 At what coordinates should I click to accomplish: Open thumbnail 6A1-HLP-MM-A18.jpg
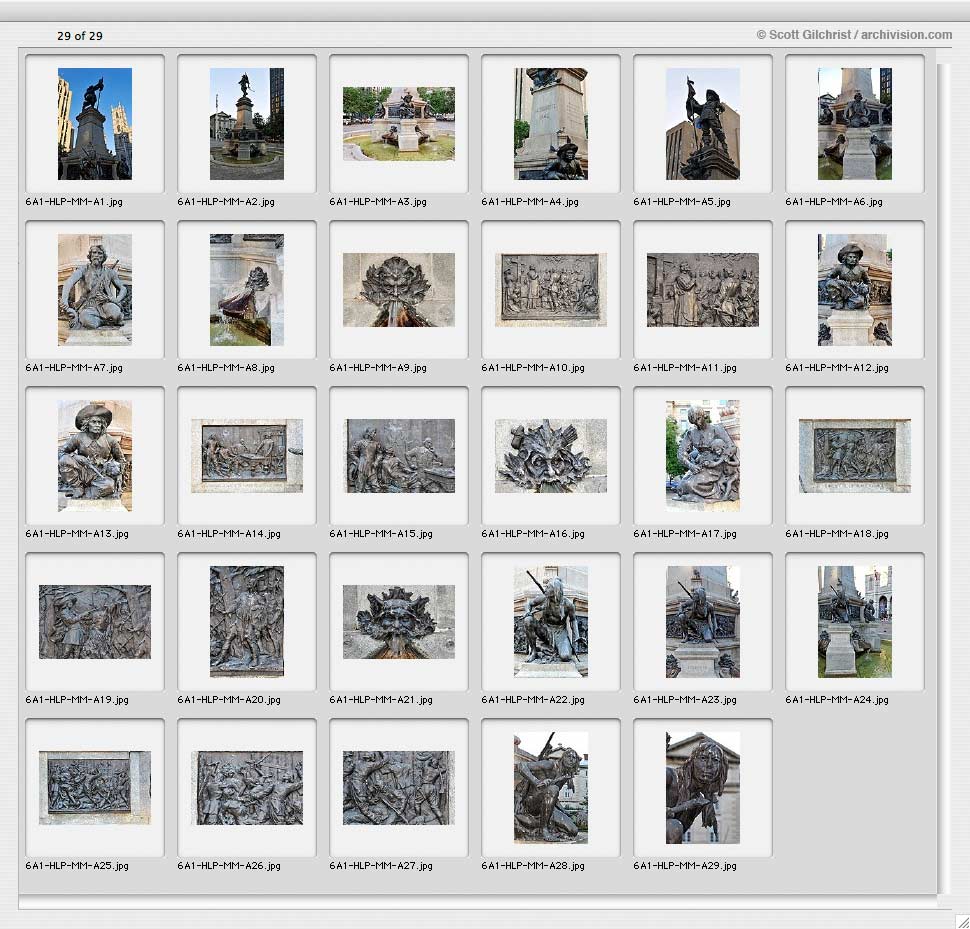855,456
